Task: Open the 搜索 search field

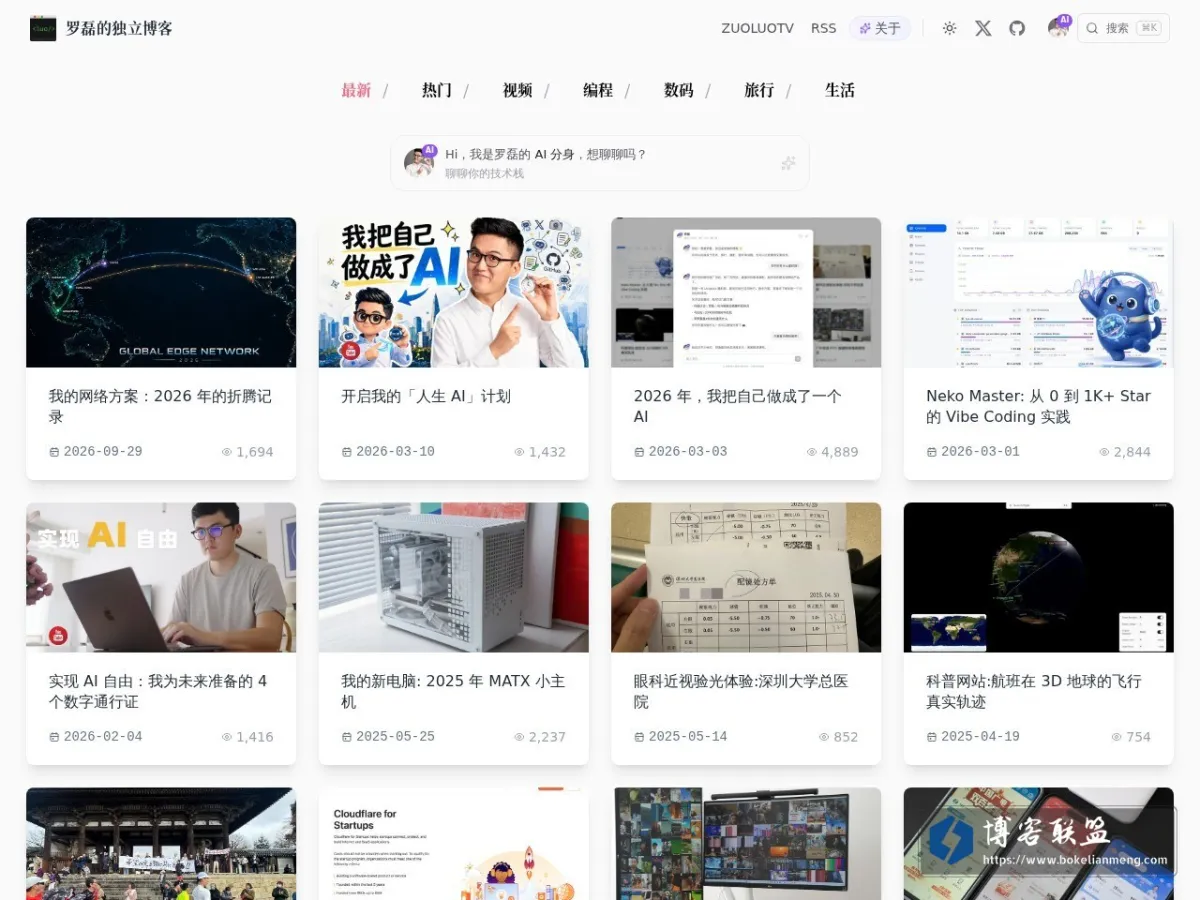Action: (x=1123, y=28)
